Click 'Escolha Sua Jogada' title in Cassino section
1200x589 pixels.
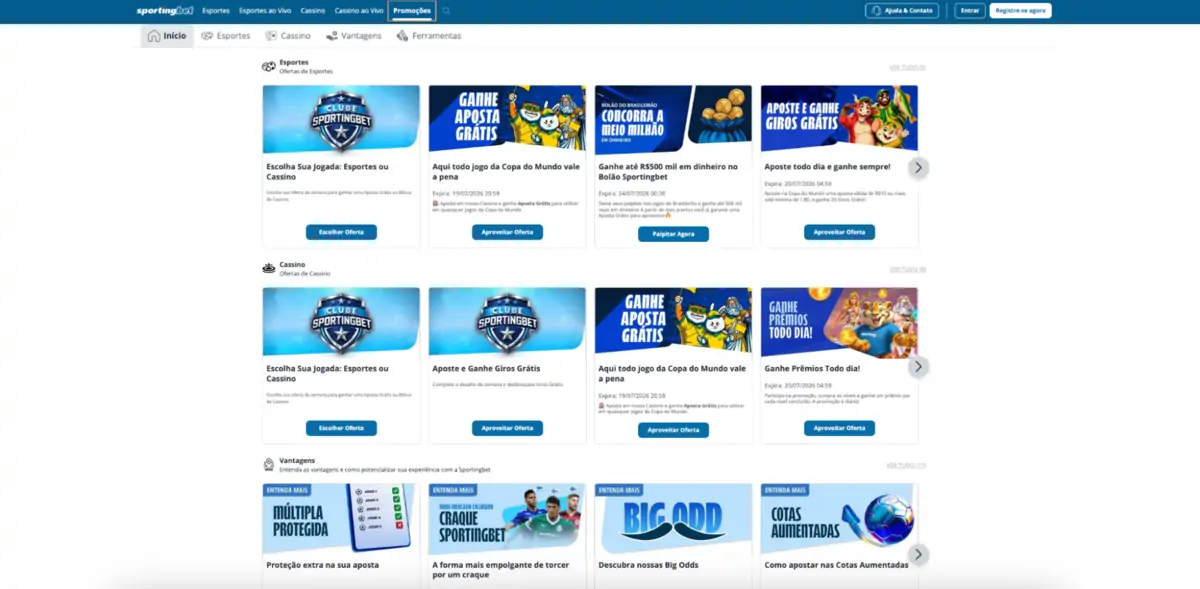(x=327, y=373)
